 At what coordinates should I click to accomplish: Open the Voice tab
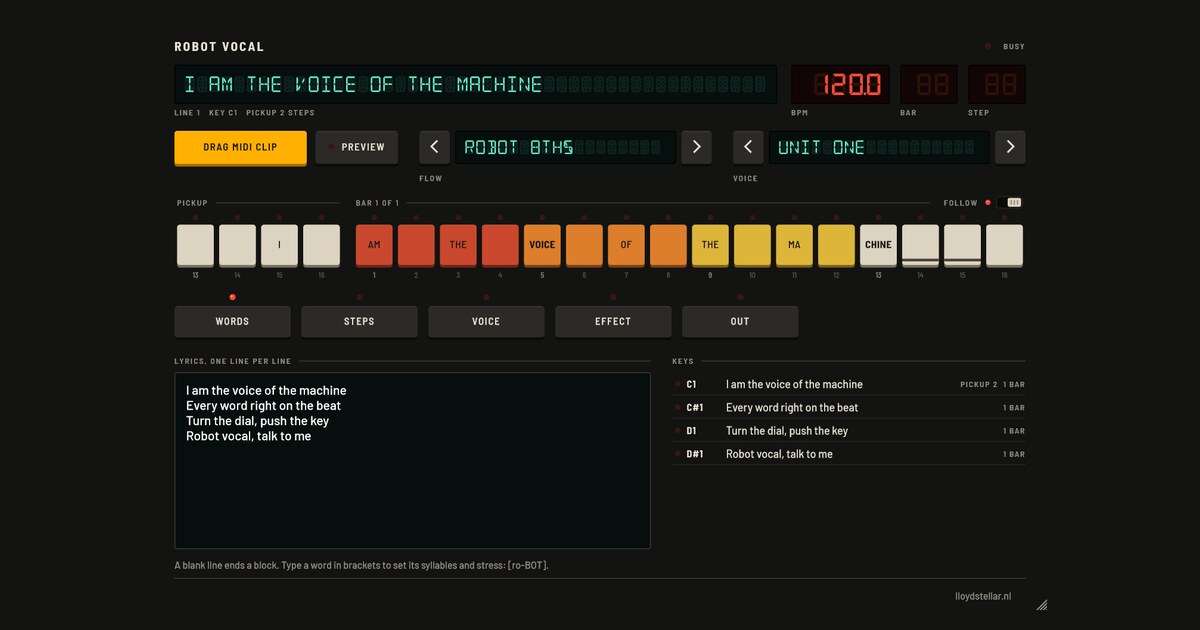(486, 321)
